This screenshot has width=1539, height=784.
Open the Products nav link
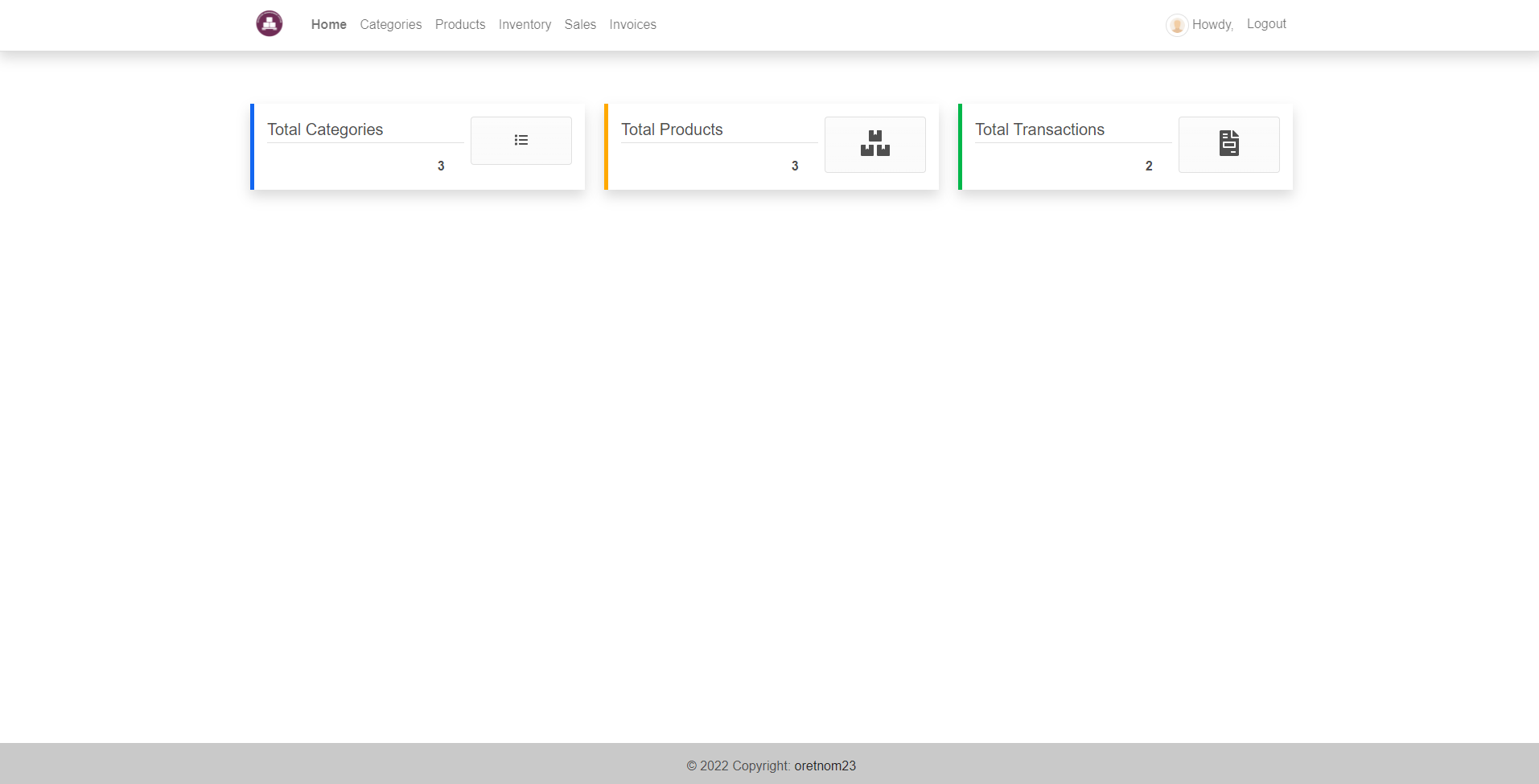tap(460, 25)
